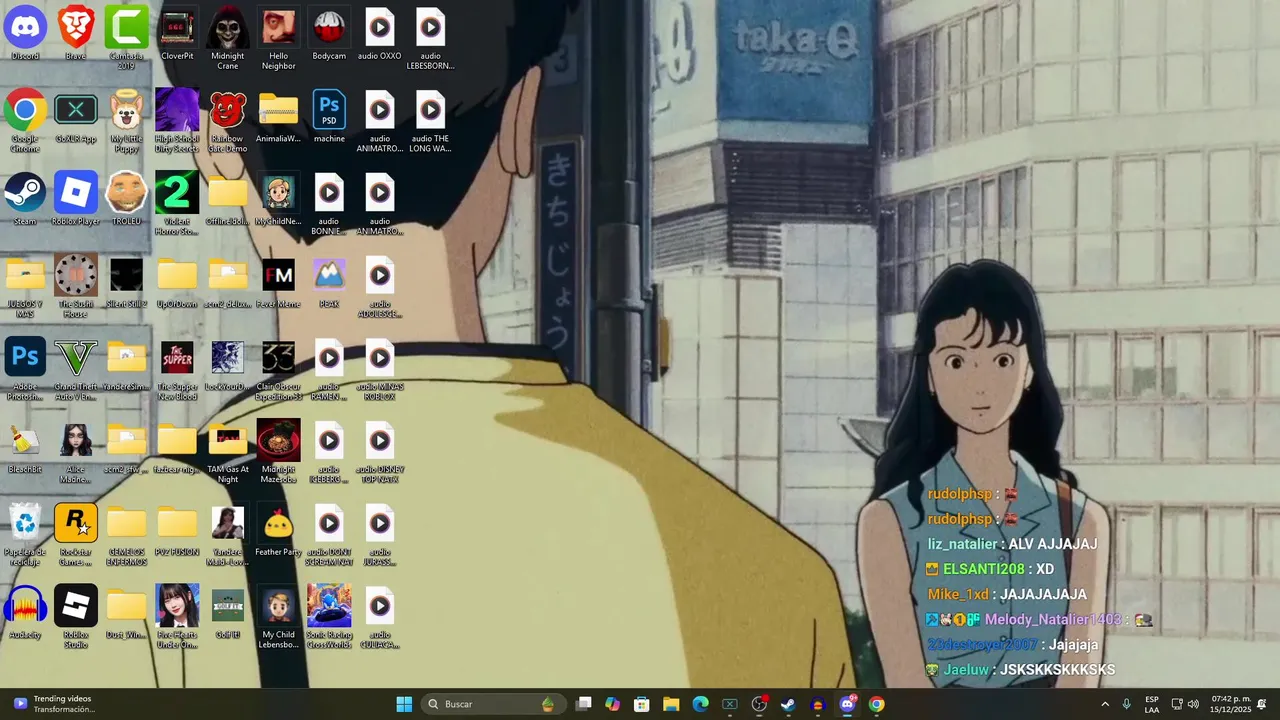This screenshot has height=720, width=1280.
Task: Click the microphone tray icon
Action: (1127, 704)
